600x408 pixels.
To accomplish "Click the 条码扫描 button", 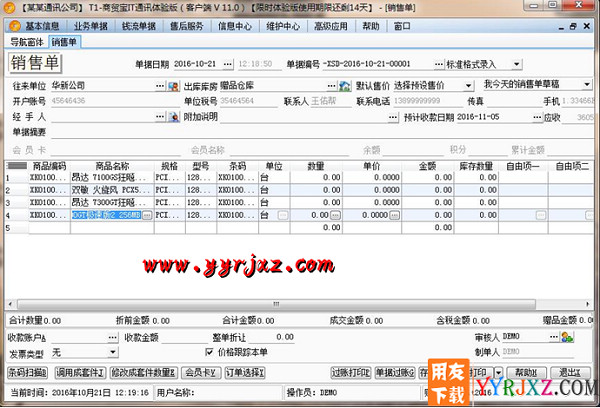I will pos(28,372).
